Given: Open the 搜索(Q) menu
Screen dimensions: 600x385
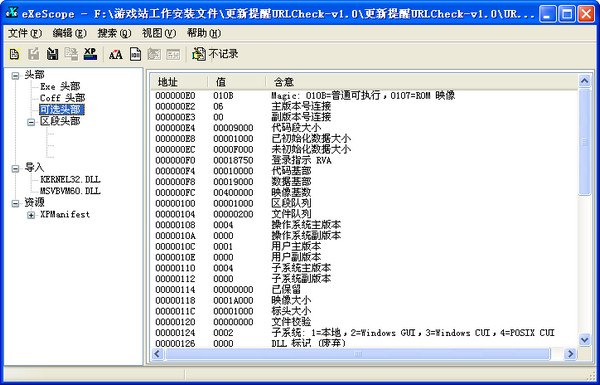Looking at the screenshot, I should pos(114,34).
